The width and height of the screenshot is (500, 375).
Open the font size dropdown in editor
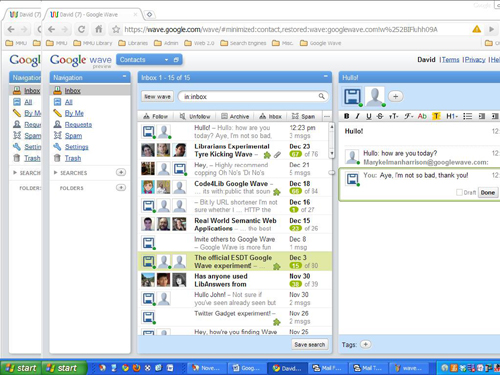click(x=393, y=116)
